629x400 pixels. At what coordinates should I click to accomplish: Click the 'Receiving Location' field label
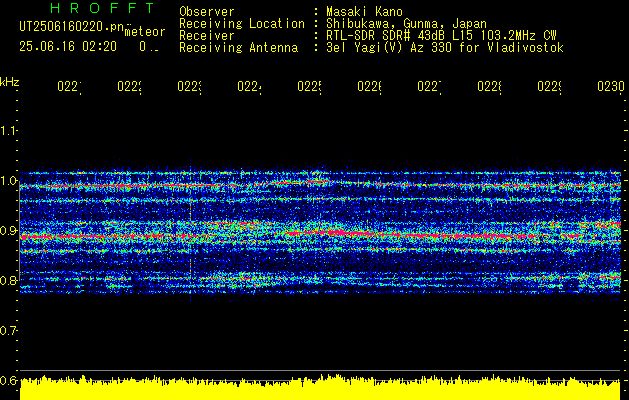tap(242, 24)
